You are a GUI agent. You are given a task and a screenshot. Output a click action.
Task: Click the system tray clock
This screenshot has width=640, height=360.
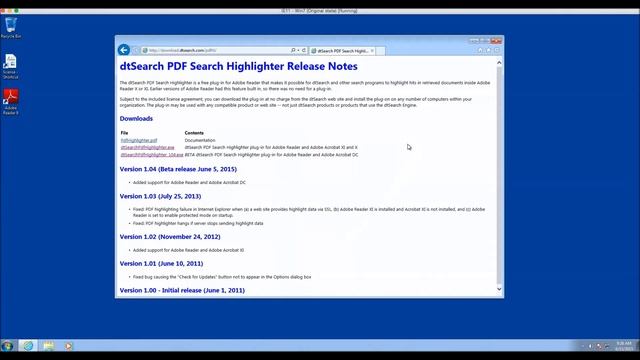(x=624, y=346)
